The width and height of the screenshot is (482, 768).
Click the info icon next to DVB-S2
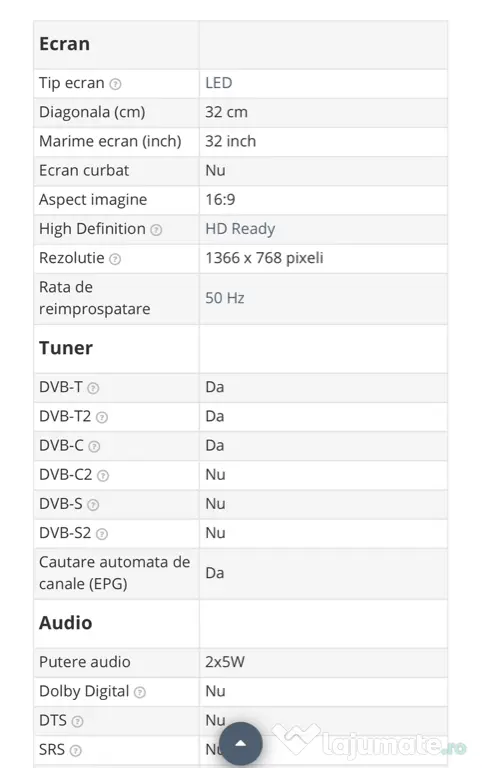coord(102,534)
